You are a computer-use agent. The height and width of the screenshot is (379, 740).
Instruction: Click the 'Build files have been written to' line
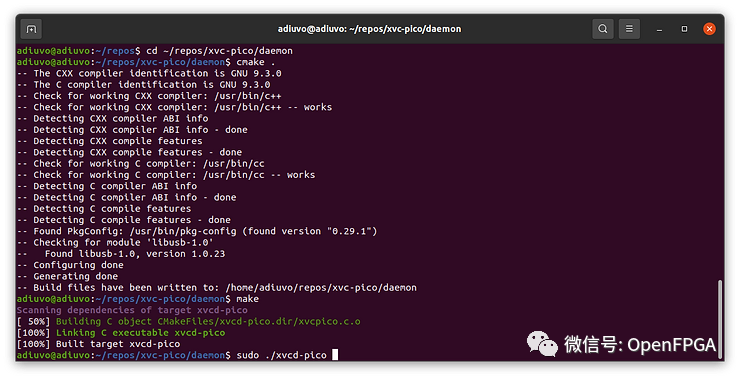tap(217, 288)
